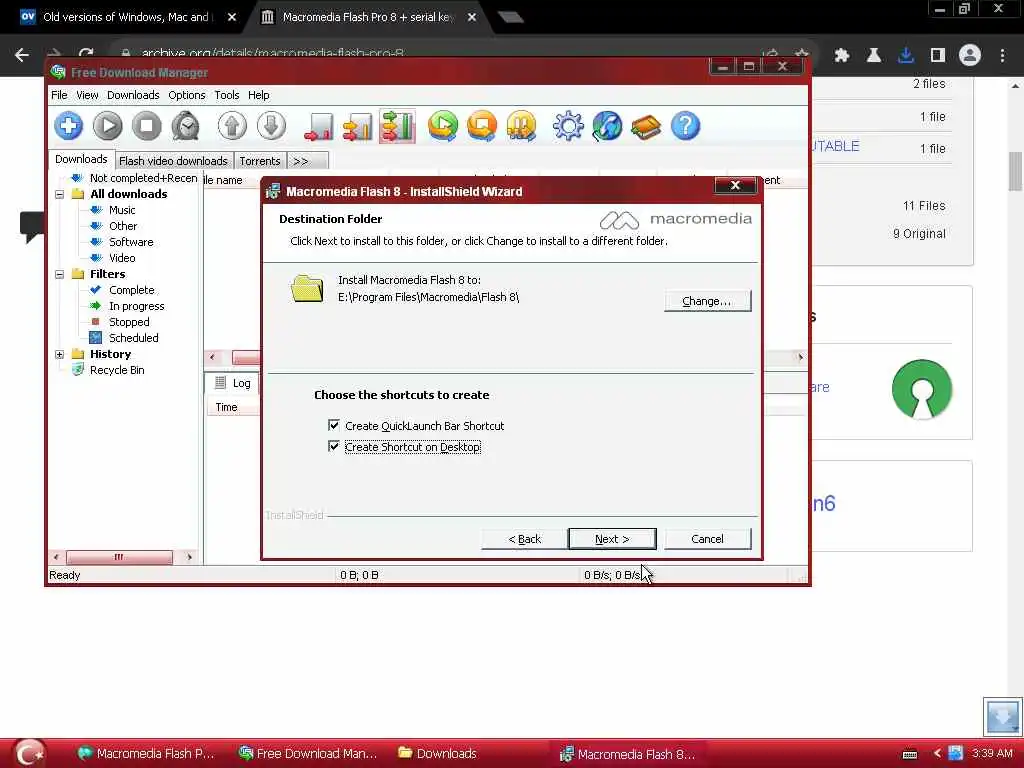Click the orange pause all downloads icon
Image resolution: width=1024 pixels, height=768 pixels.
[x=521, y=125]
